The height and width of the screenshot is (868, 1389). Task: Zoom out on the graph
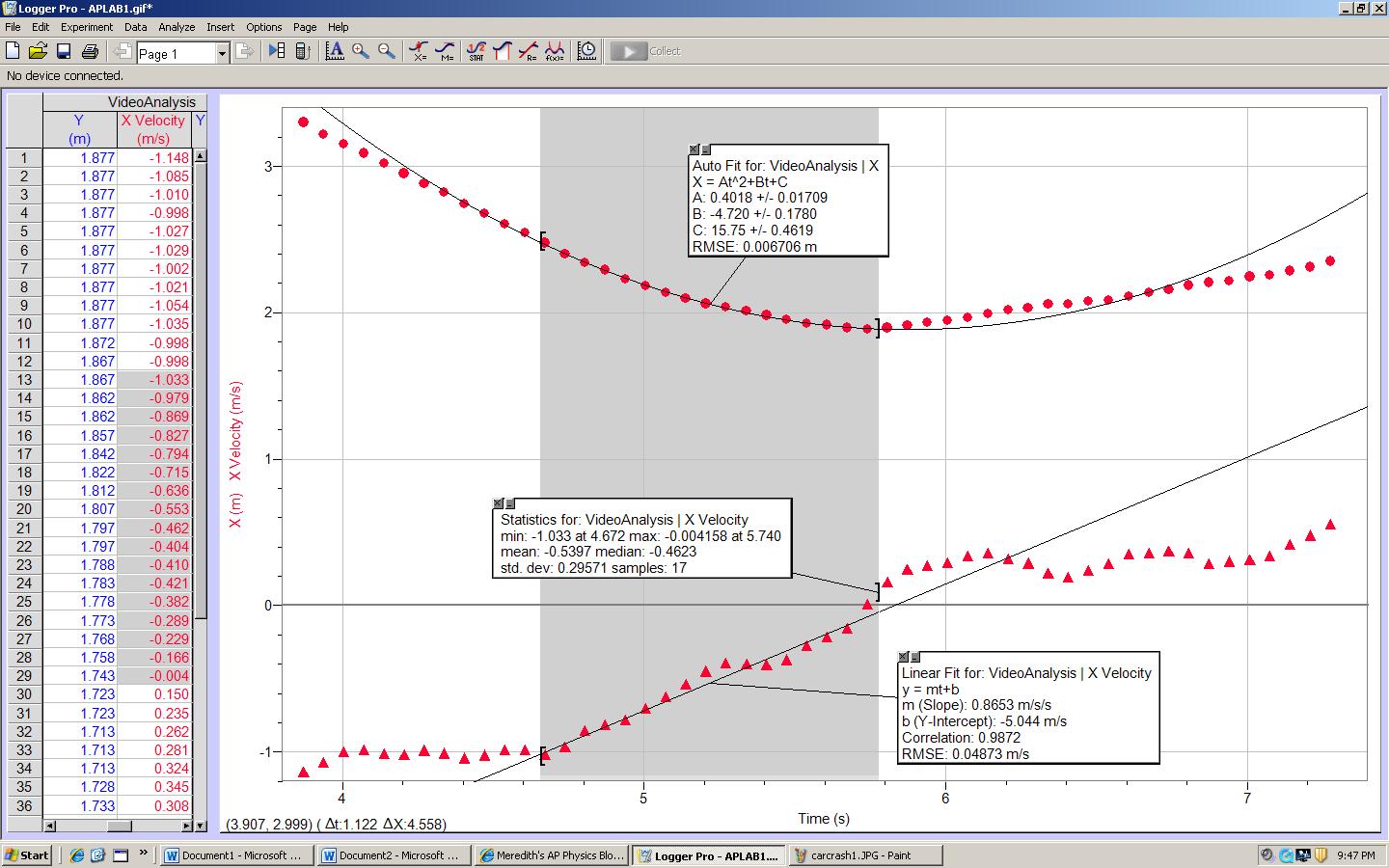pyautogui.click(x=386, y=51)
